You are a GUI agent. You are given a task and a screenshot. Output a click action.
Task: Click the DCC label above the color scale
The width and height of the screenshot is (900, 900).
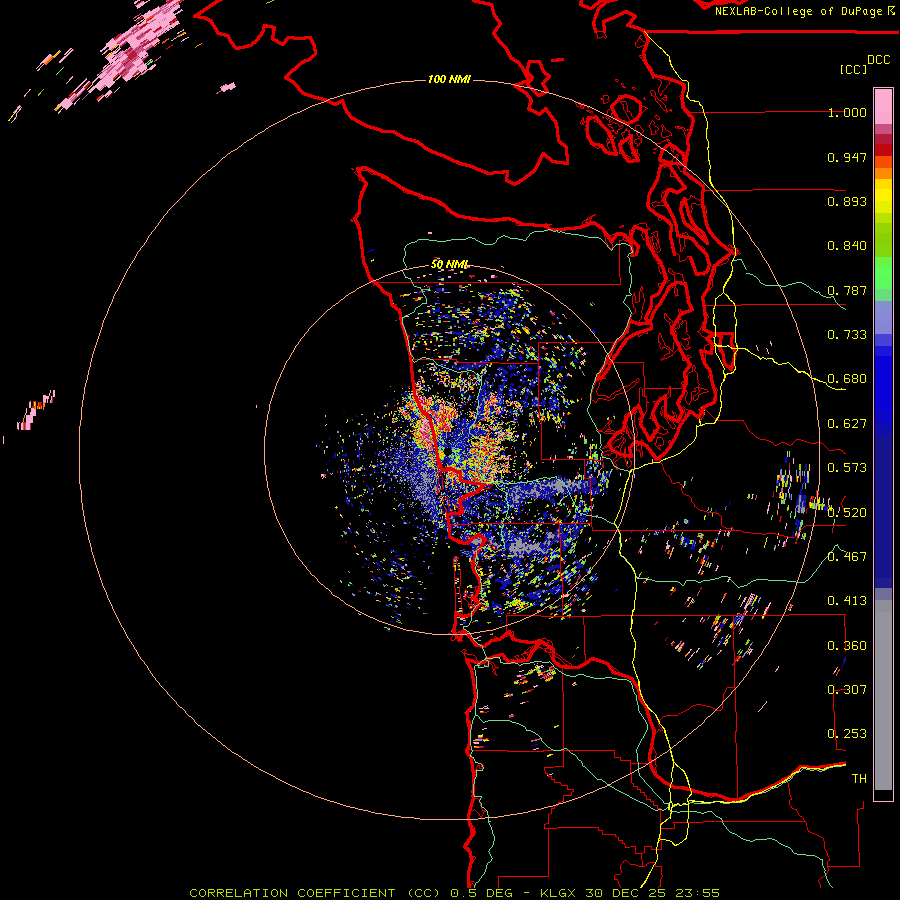[x=878, y=60]
